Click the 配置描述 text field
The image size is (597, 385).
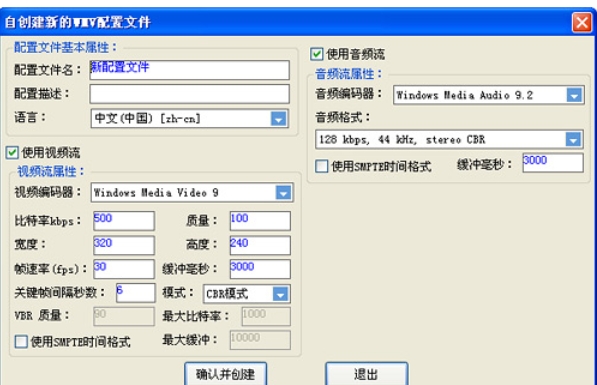point(190,94)
